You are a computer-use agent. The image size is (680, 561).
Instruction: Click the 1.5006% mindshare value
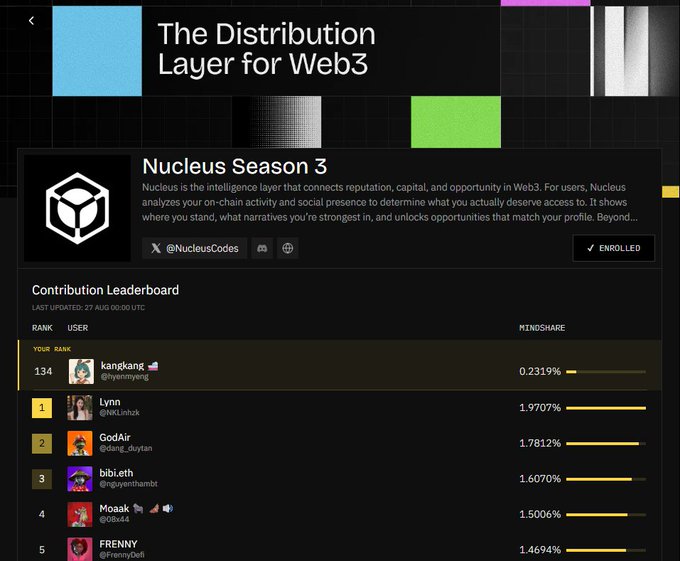(540, 514)
